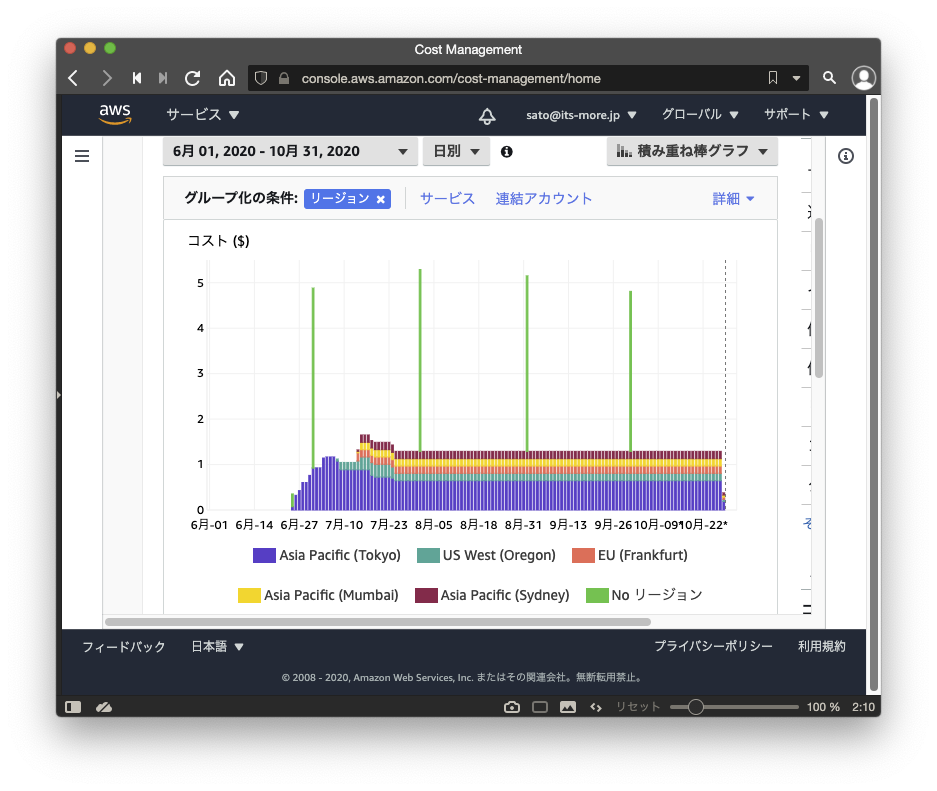Capture page with camera icon in status bar
The height and width of the screenshot is (791, 937).
[512, 707]
